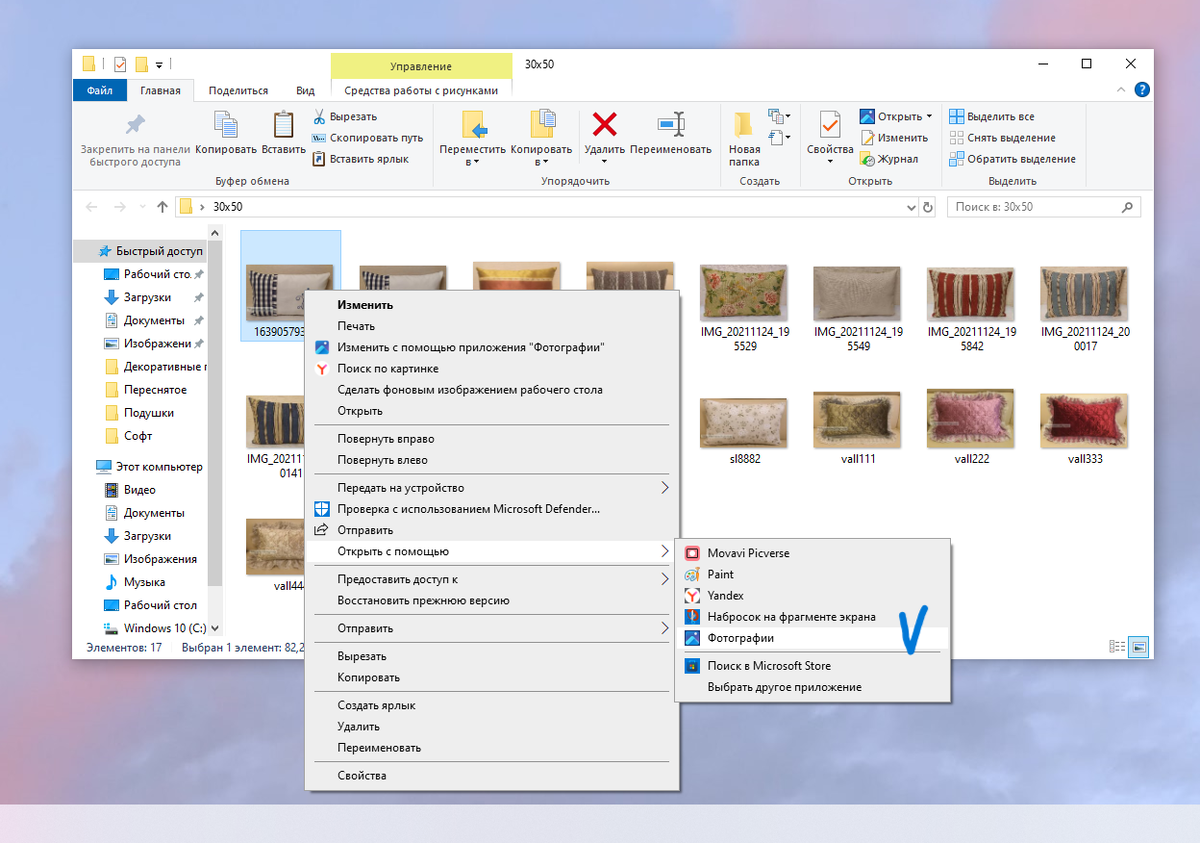Expand Передать на устройство submenu
Screen dimensions: 1200x843
coord(491,488)
